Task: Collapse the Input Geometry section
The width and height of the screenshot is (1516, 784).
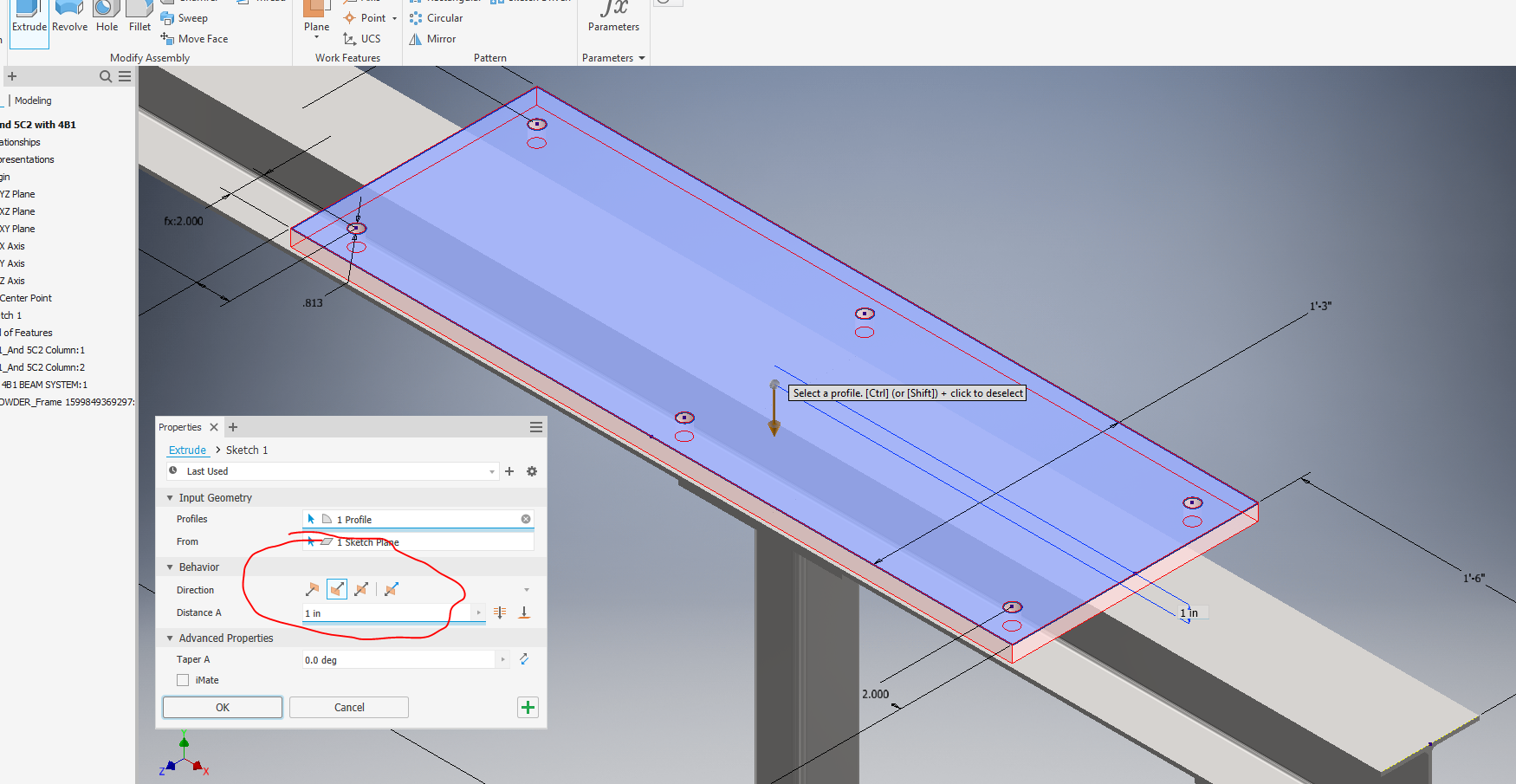Action: [x=170, y=497]
